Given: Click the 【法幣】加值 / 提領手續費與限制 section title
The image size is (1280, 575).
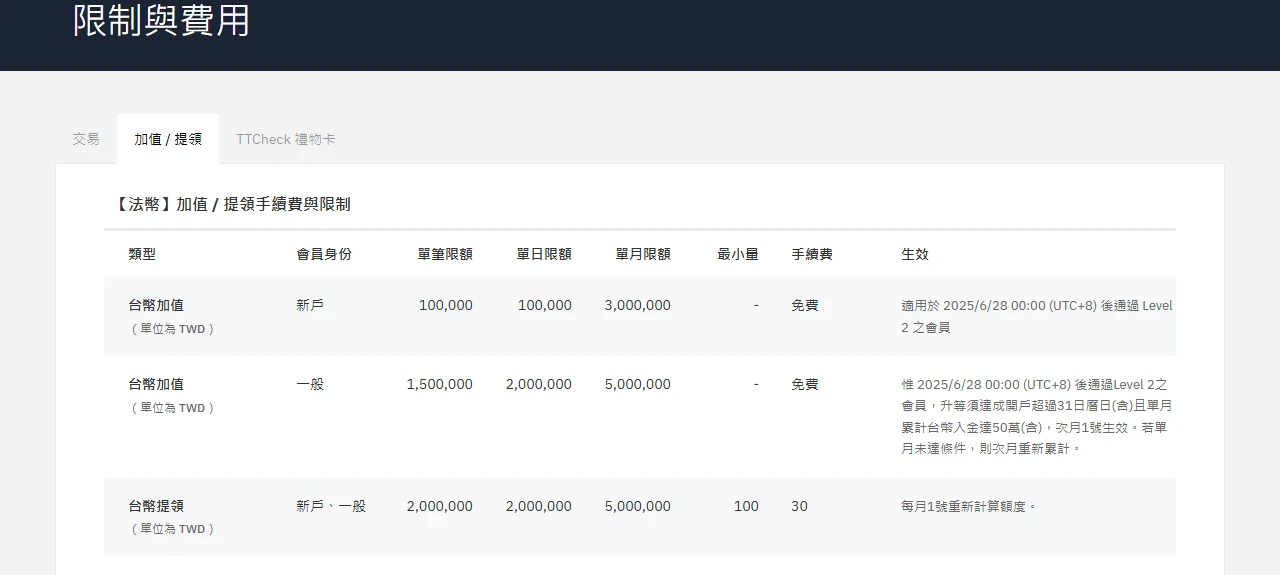Looking at the screenshot, I should point(231,204).
